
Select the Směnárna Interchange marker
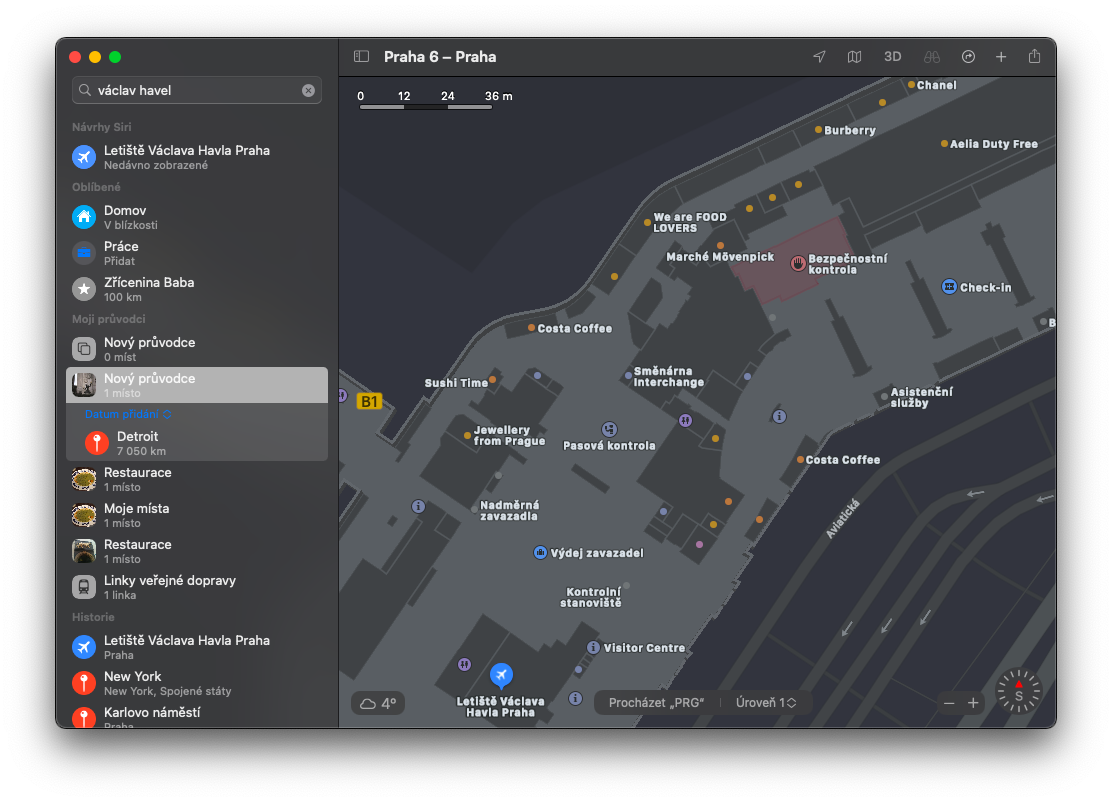[628, 375]
